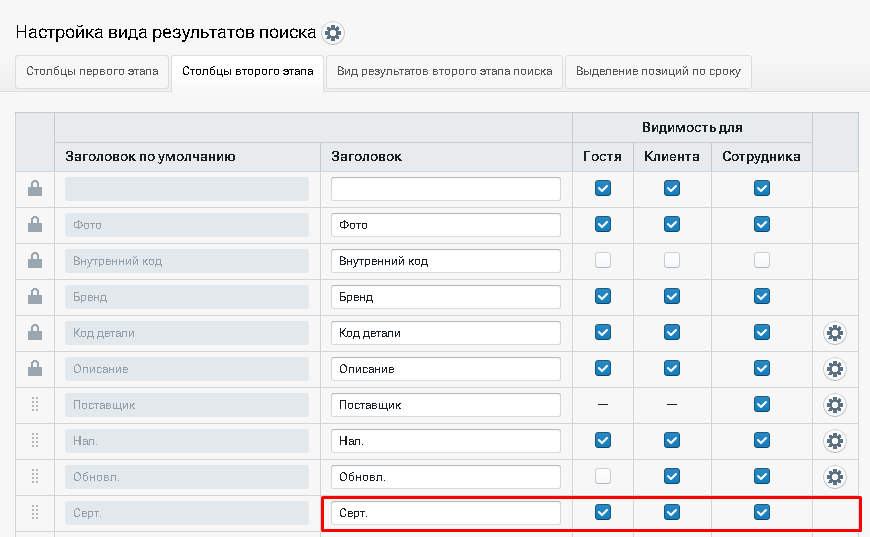Click lock icon on Бренд row
The height and width of the screenshot is (537, 870).
click(x=35, y=296)
